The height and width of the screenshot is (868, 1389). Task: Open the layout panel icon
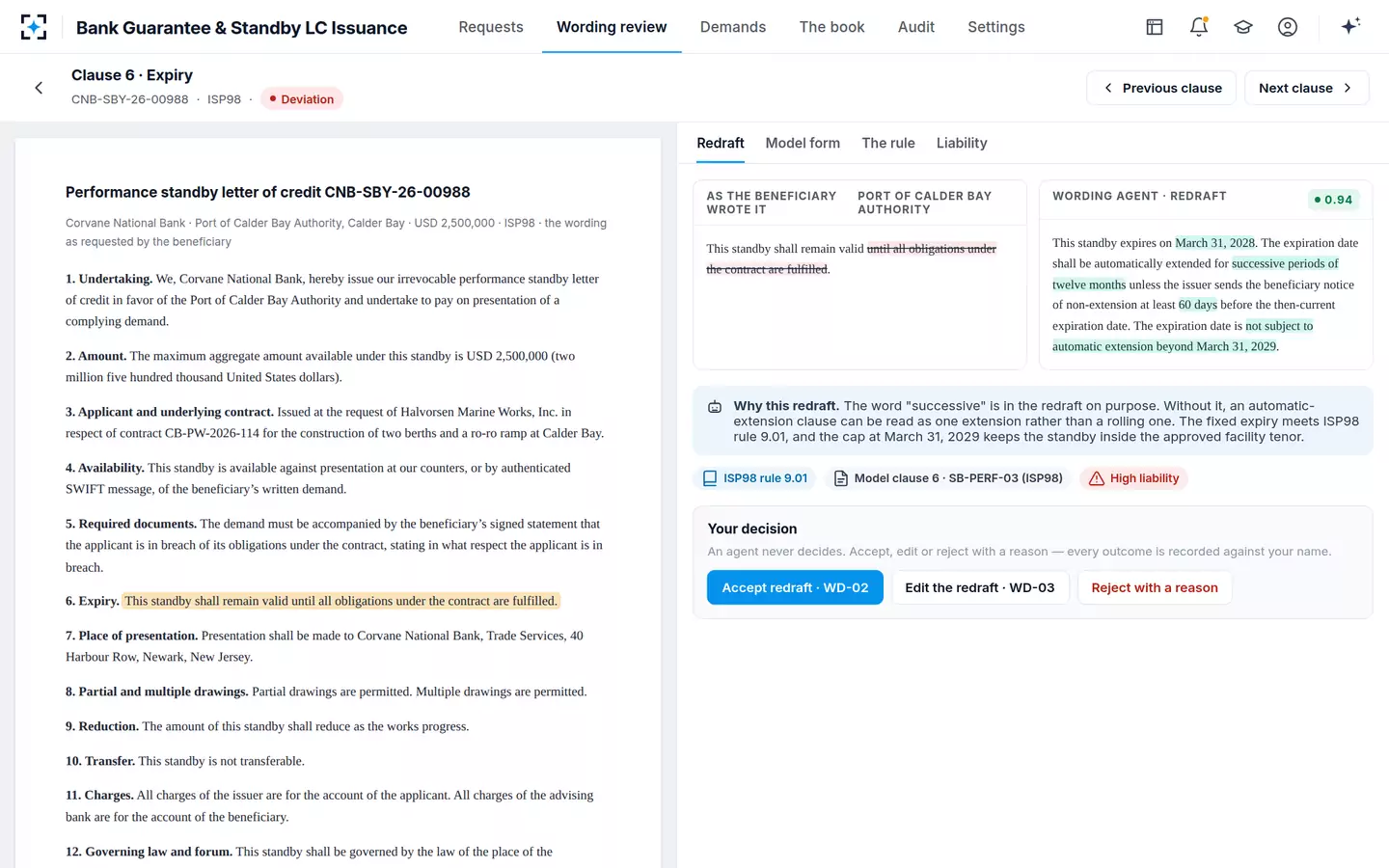click(1155, 27)
